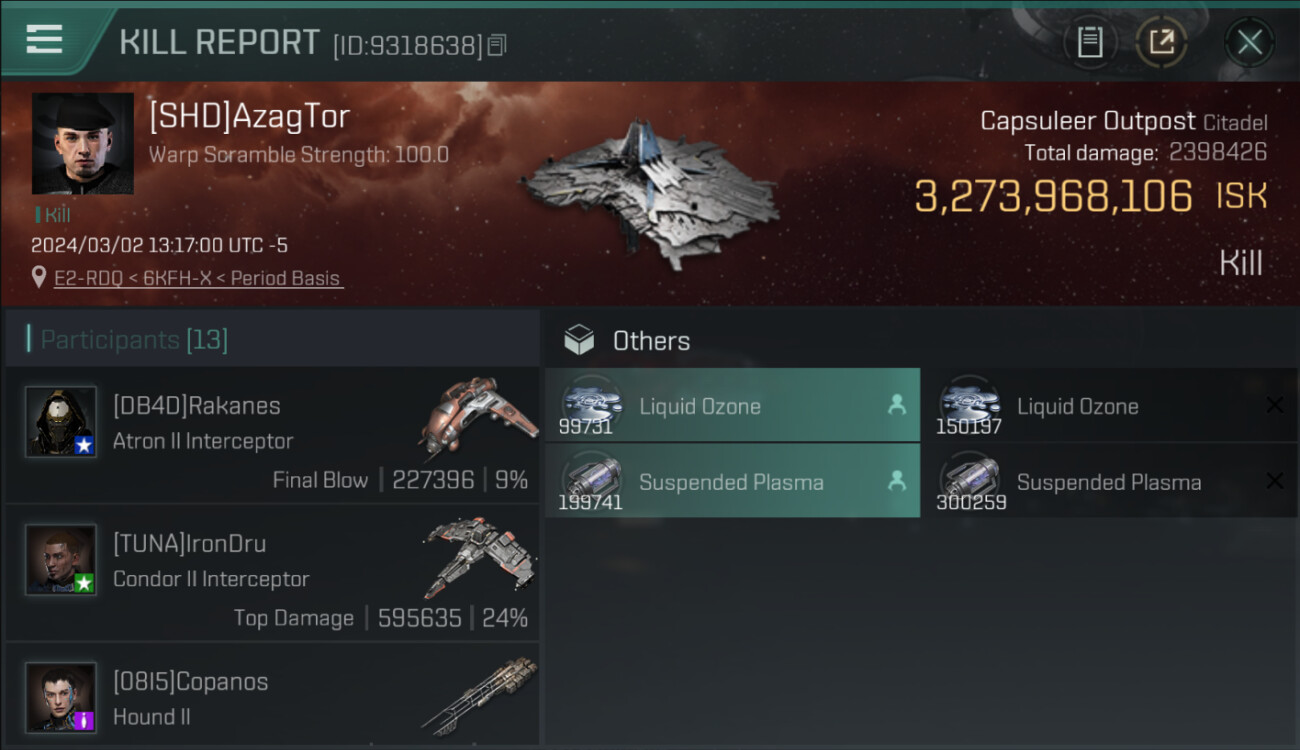This screenshot has width=1300, height=750.
Task: Open Copanos participant portrait
Action: coord(61,697)
